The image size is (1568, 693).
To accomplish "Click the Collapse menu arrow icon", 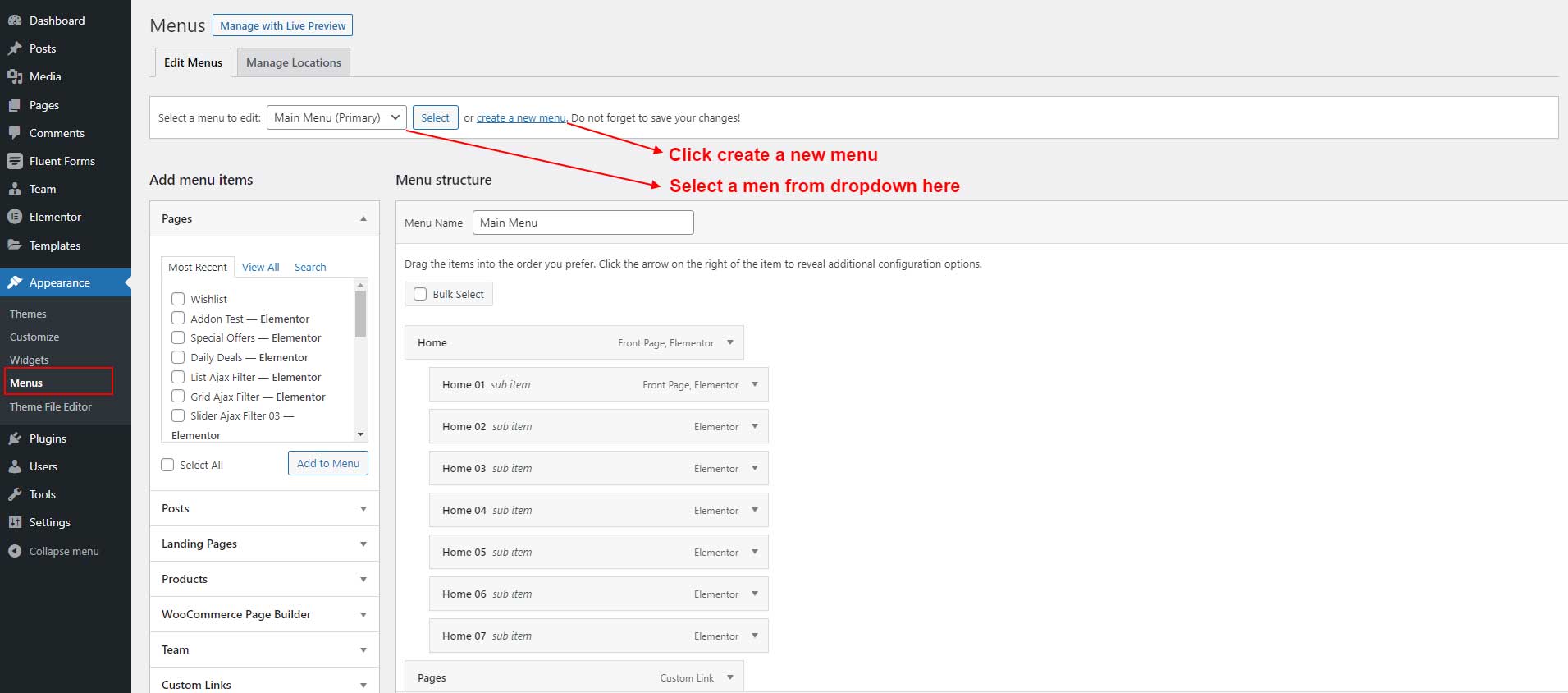I will (15, 551).
